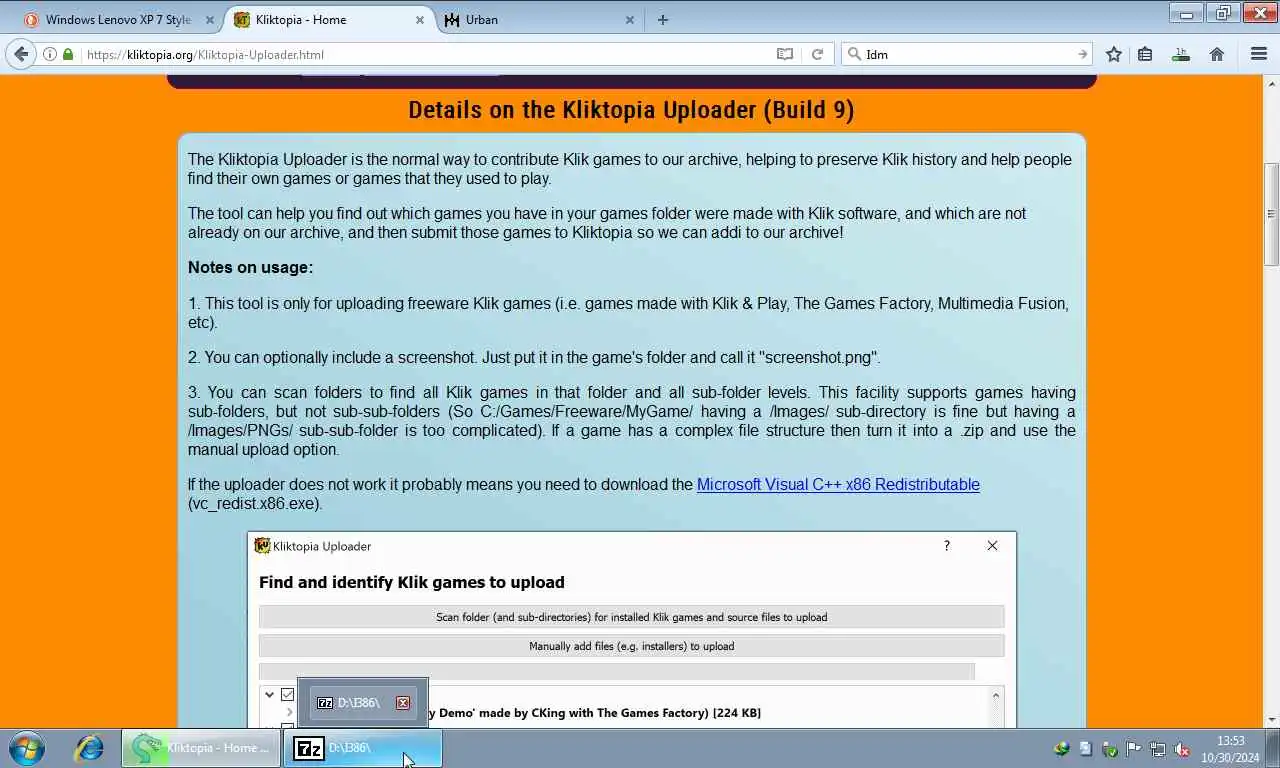1280x768 pixels.
Task: Click the green-check shield tray icon
Action: [1109, 748]
